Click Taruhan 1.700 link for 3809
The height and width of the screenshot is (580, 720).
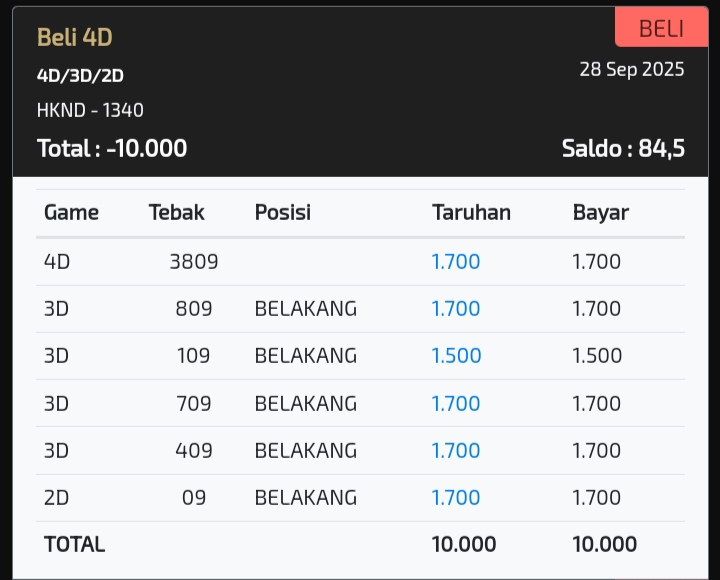[x=456, y=261]
